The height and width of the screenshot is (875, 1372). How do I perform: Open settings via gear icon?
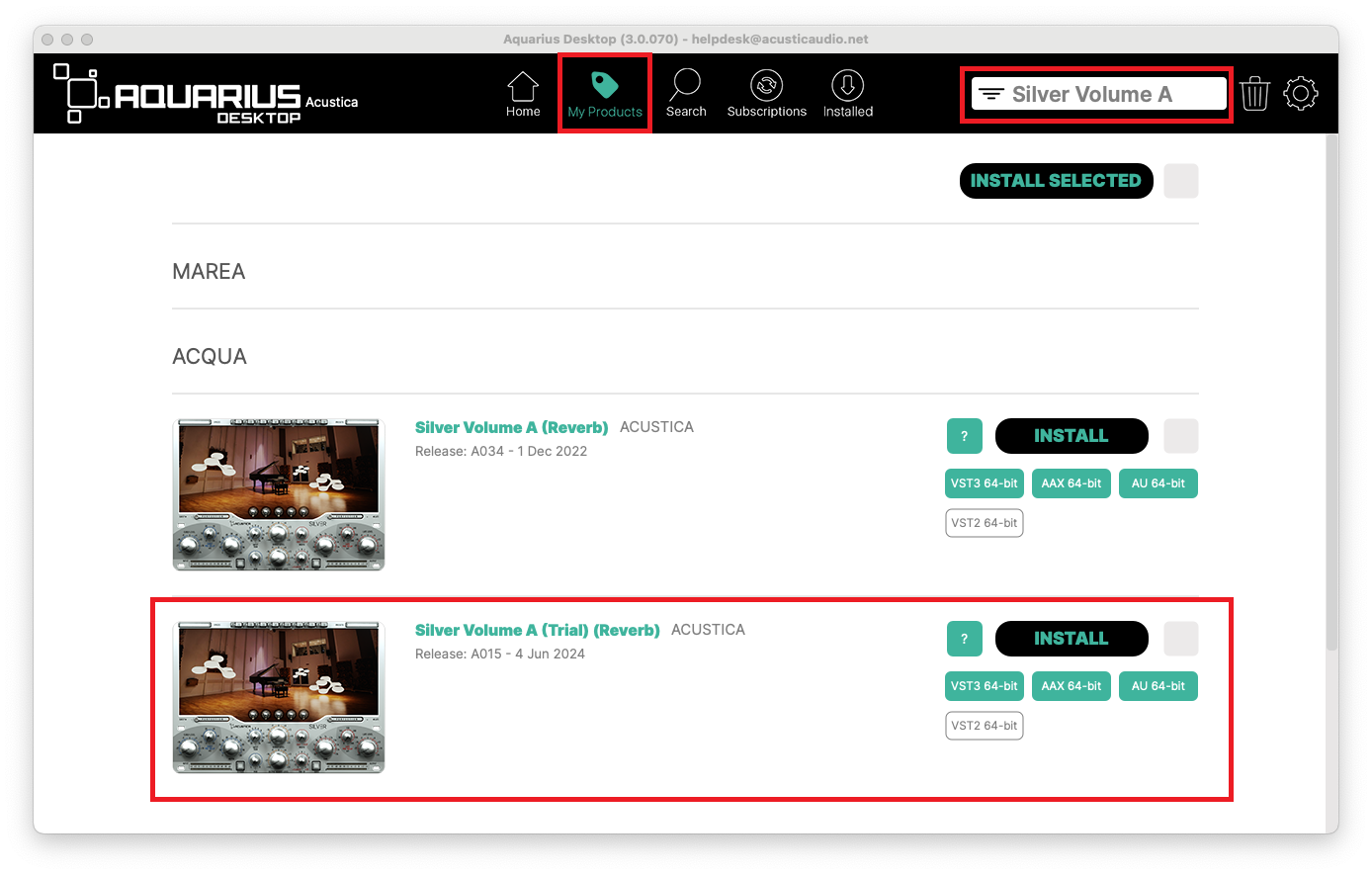click(1301, 93)
